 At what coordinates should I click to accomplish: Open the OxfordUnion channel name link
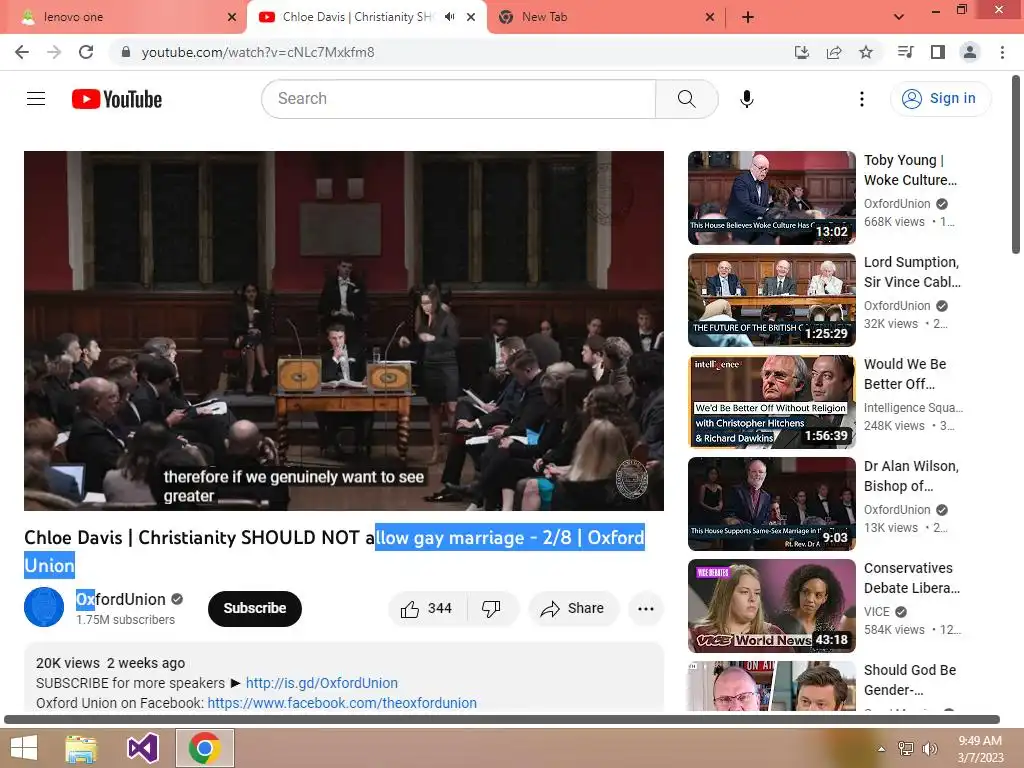click(121, 600)
